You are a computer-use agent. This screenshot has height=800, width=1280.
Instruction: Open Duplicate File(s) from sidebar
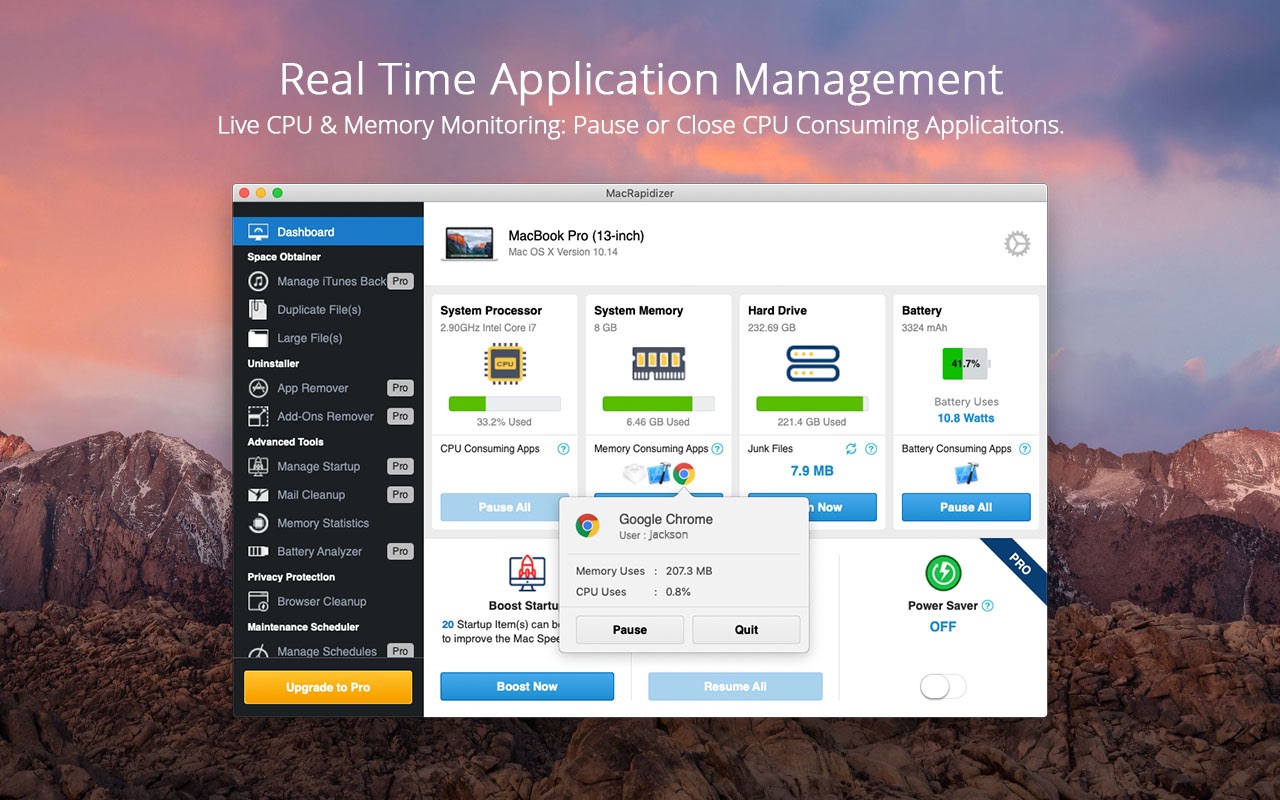pyautogui.click(x=319, y=310)
